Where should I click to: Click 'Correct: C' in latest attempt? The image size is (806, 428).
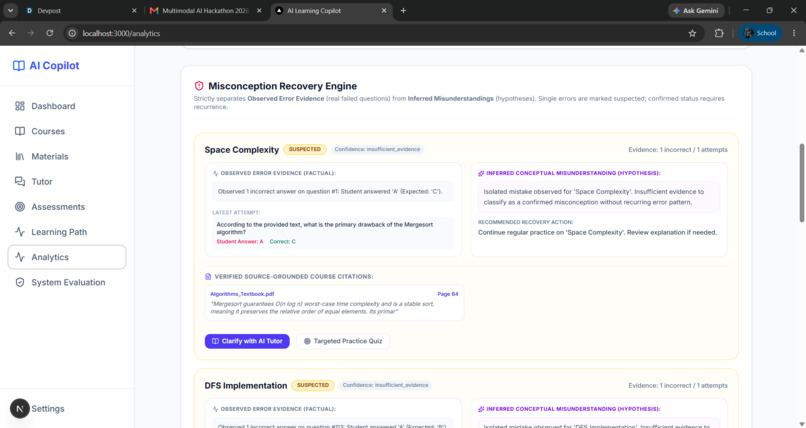tap(283, 241)
